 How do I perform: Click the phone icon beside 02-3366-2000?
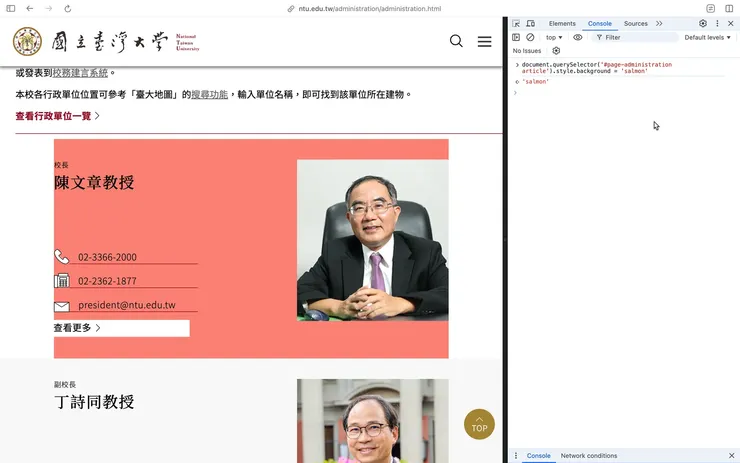point(61,257)
